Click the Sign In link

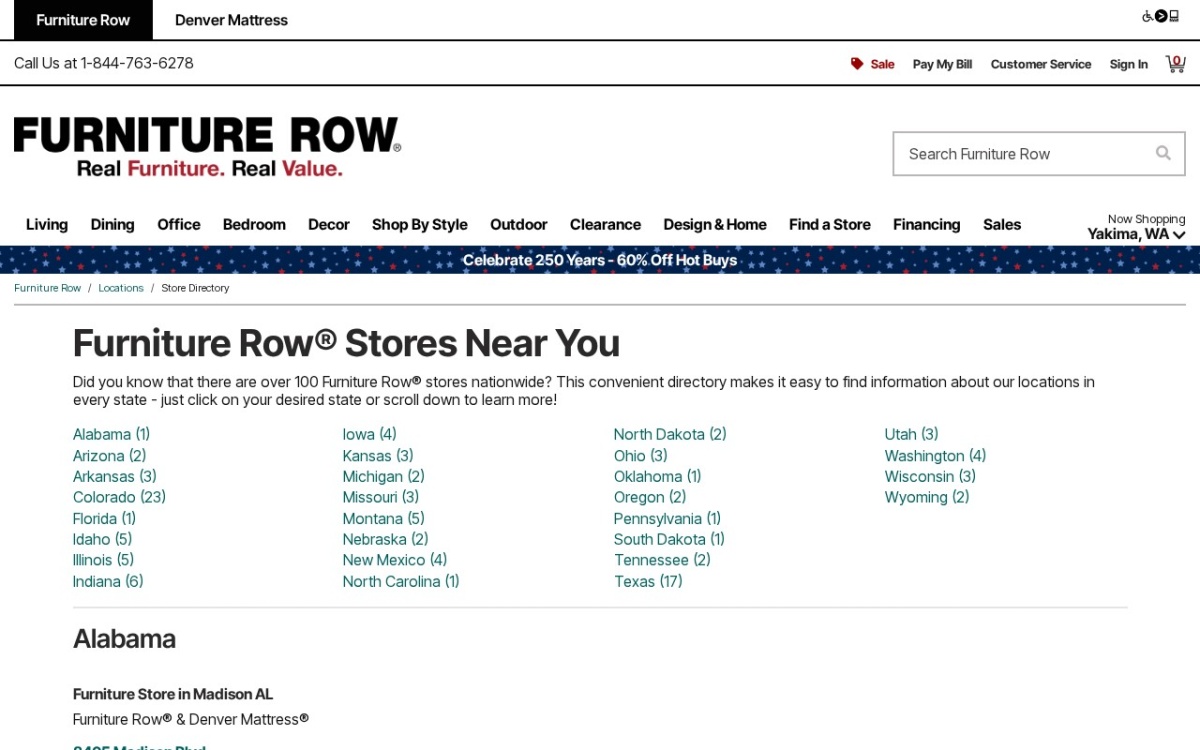tap(1129, 64)
